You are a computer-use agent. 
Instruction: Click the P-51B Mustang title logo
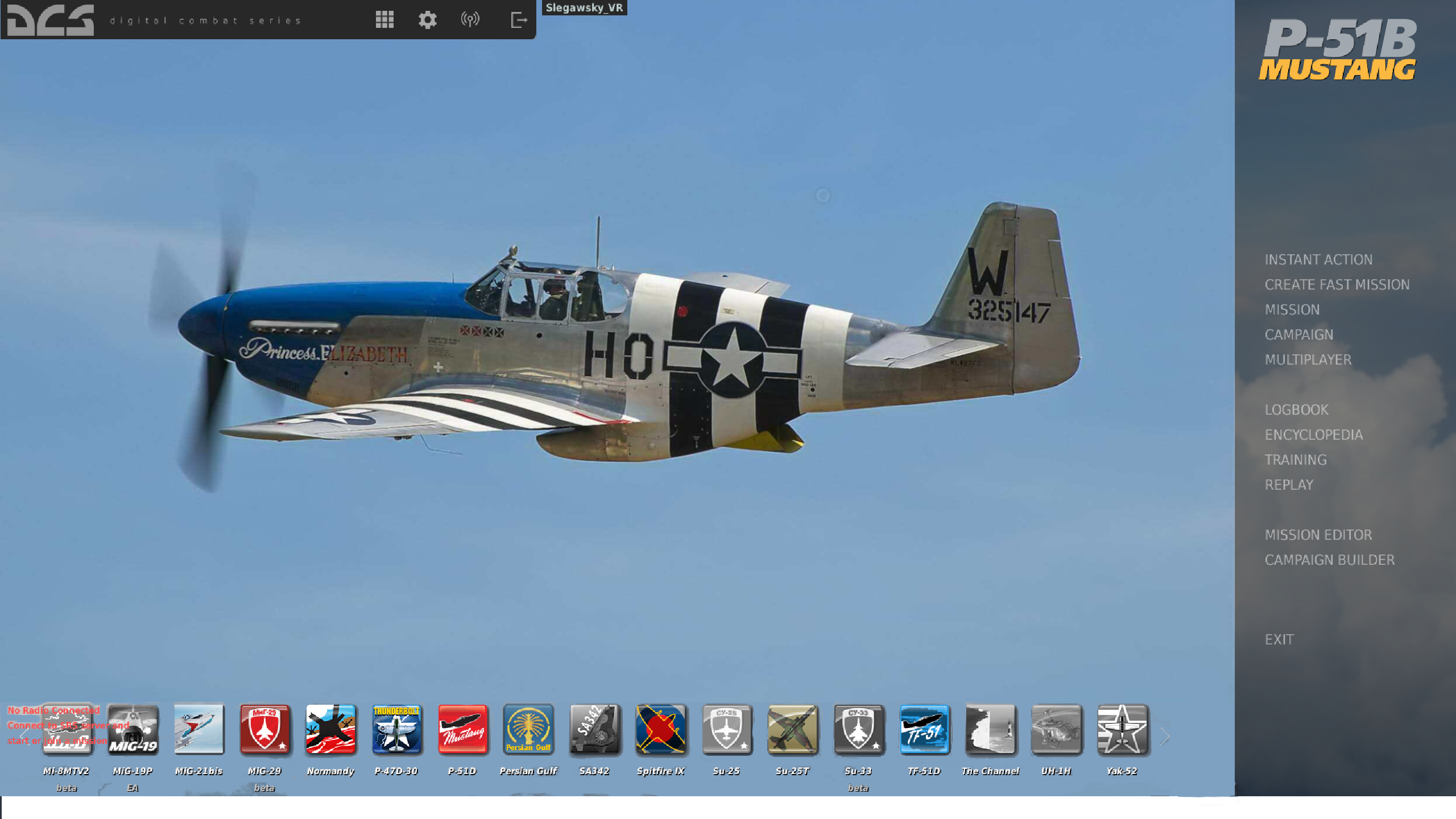click(1338, 49)
